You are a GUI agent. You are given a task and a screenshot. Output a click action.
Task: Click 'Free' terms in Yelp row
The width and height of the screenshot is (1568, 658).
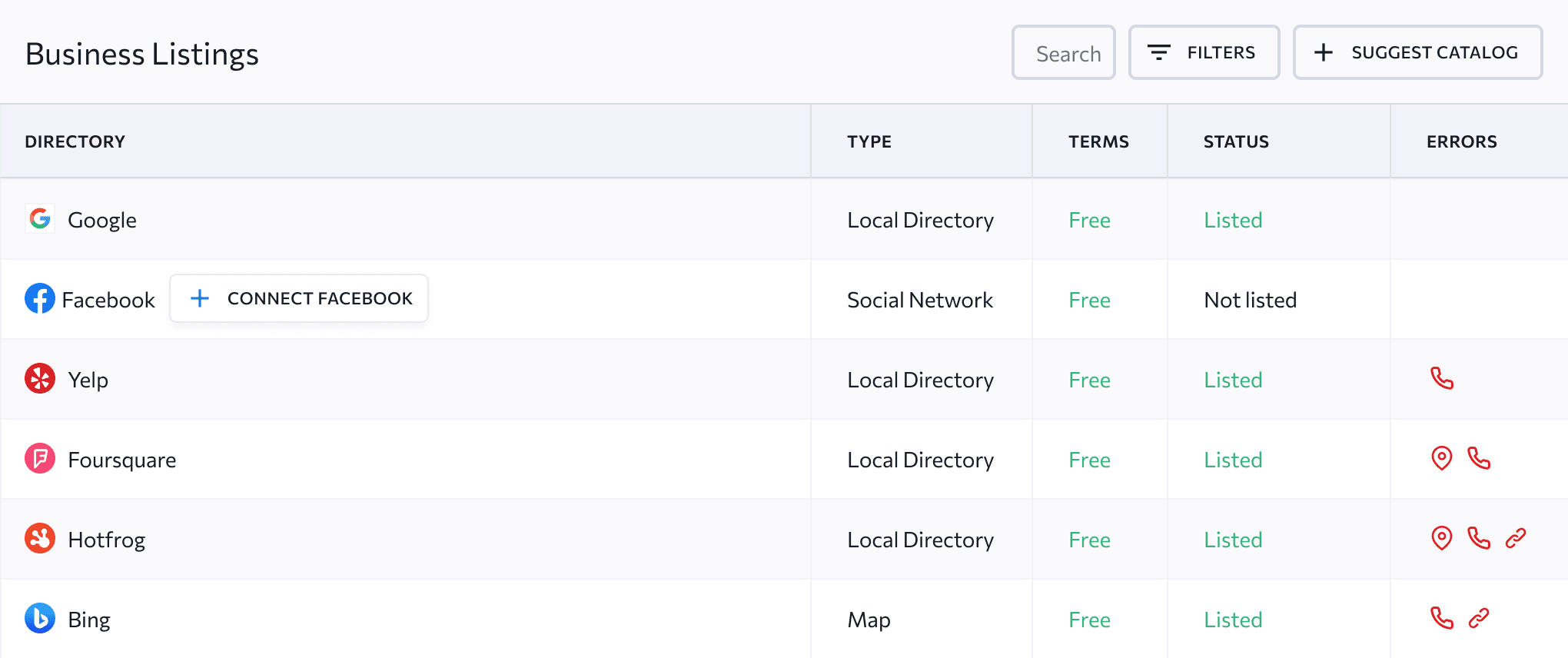click(x=1089, y=380)
